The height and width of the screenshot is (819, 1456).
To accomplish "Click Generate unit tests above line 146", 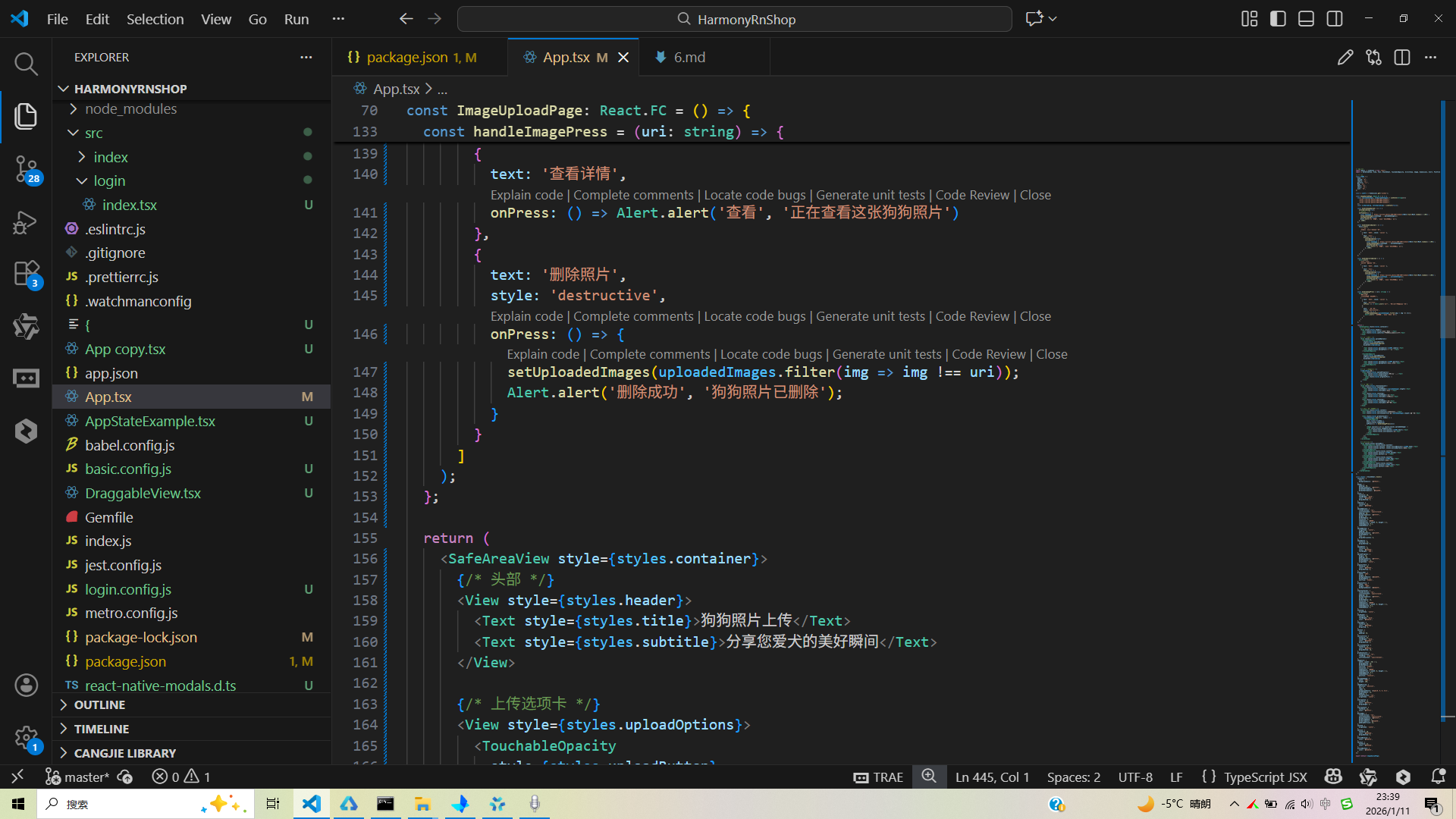I will (871, 316).
